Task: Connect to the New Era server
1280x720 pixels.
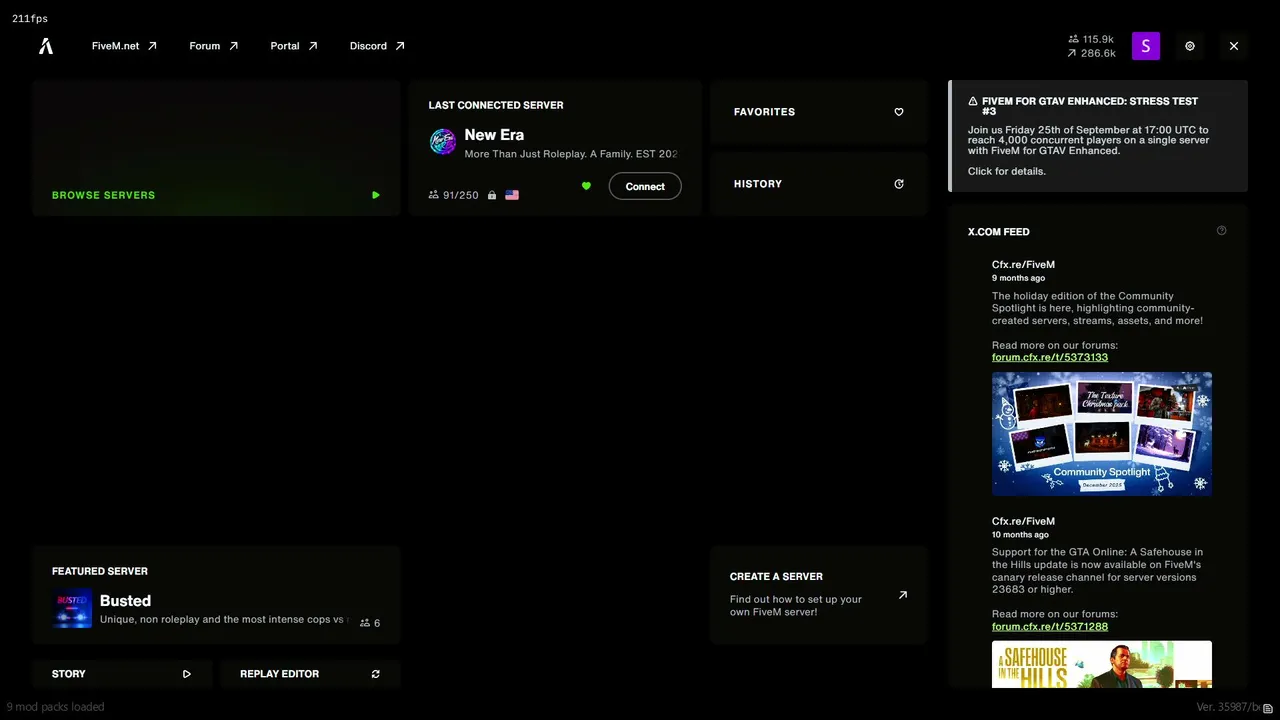Action: (x=645, y=186)
